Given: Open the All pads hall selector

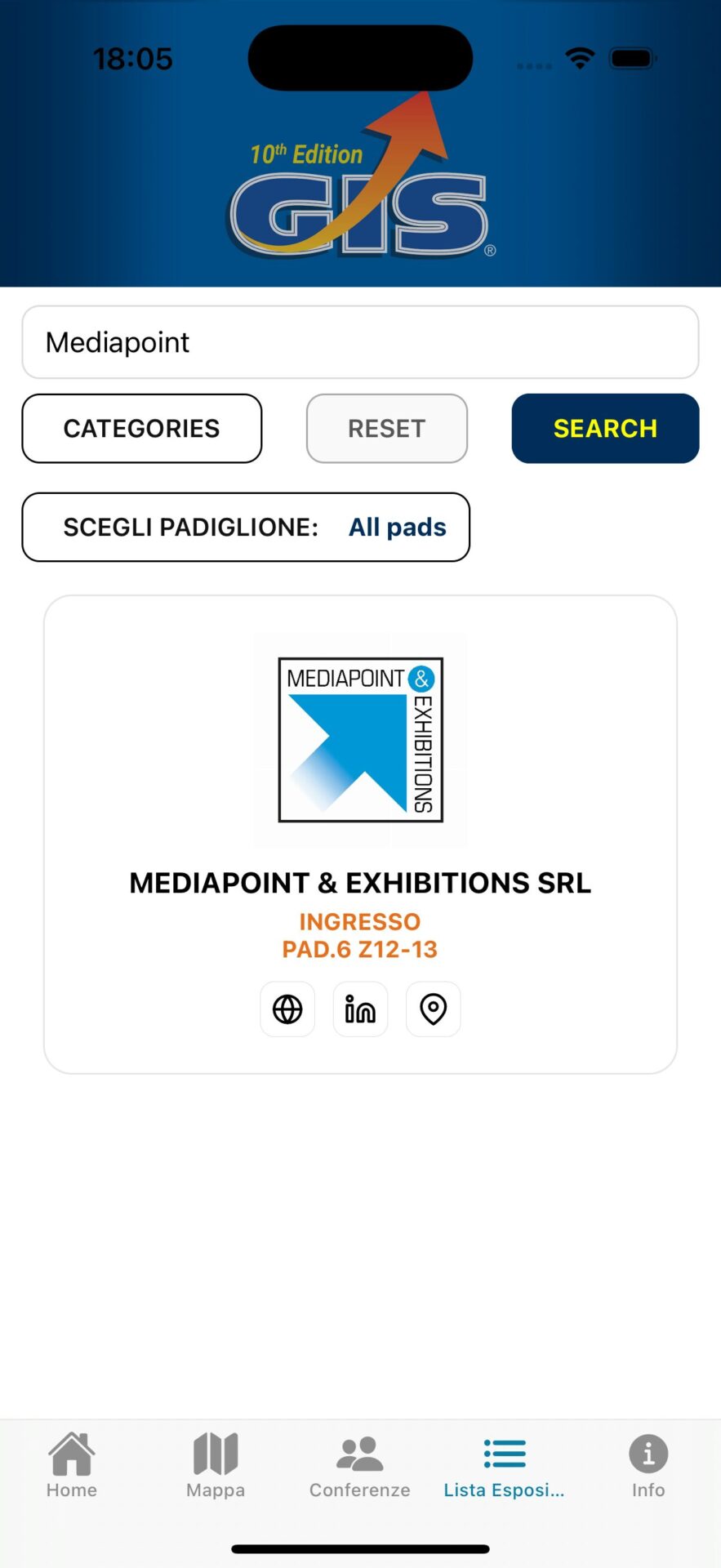Looking at the screenshot, I should click(x=398, y=527).
